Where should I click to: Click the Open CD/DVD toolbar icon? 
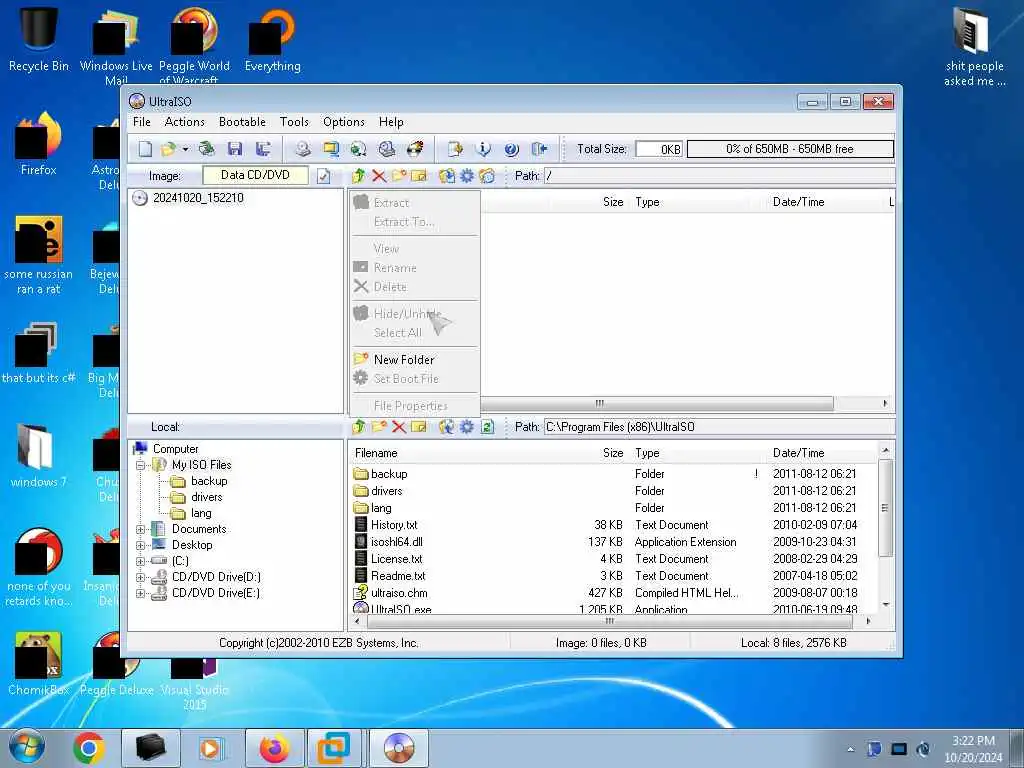(x=206, y=149)
